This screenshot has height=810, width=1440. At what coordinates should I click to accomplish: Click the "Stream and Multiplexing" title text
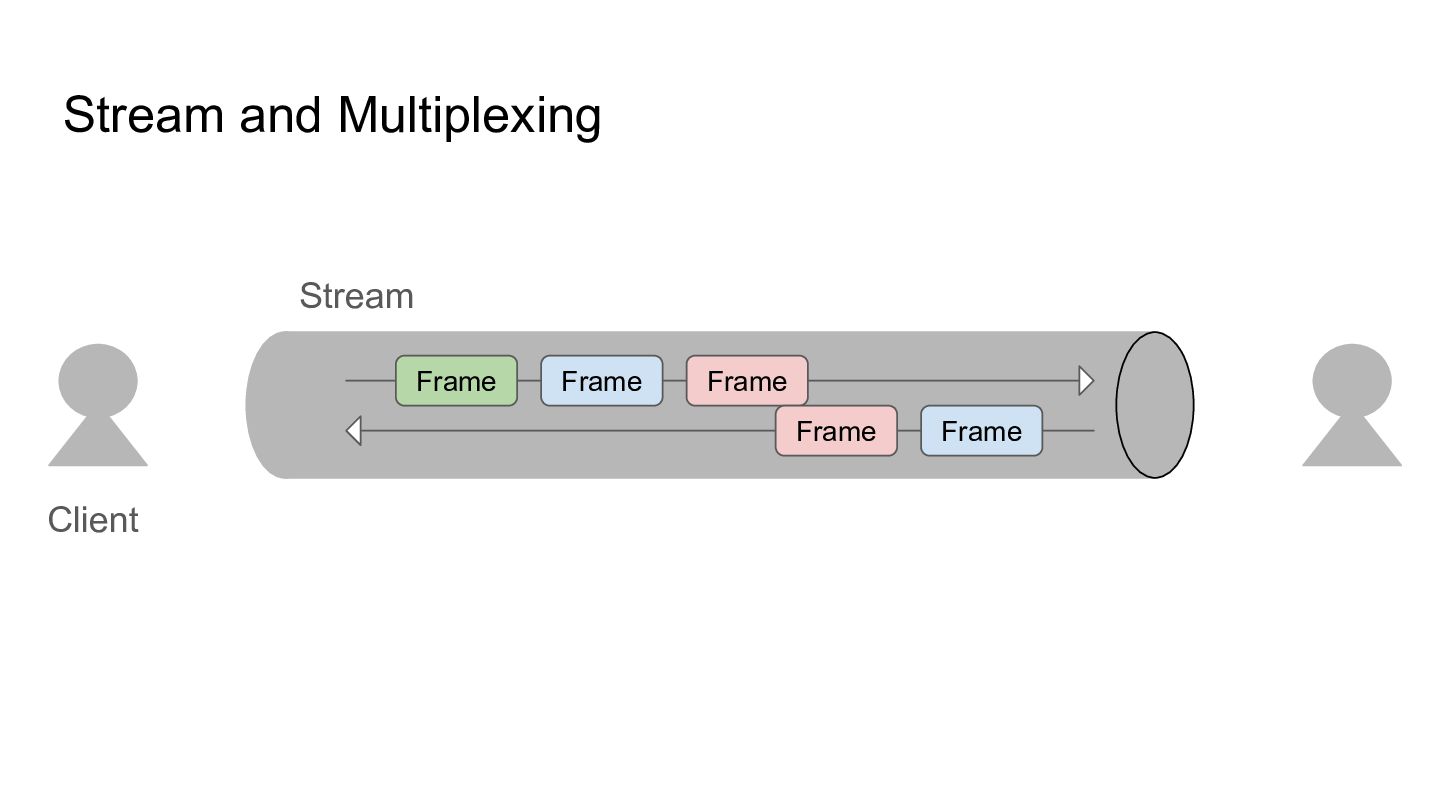[332, 116]
